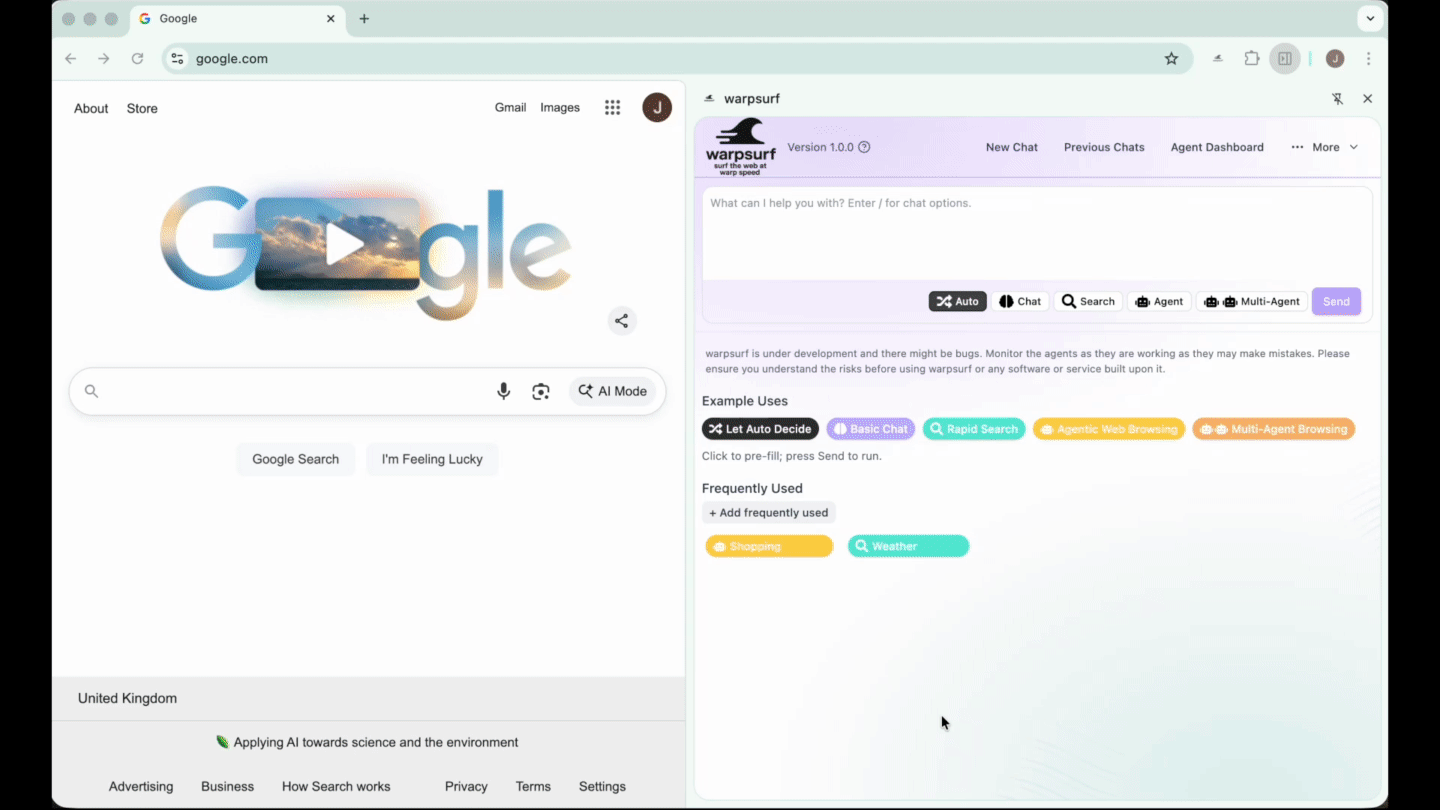Click the AI Mode search icon
Image resolution: width=1440 pixels, height=810 pixels.
coord(586,391)
